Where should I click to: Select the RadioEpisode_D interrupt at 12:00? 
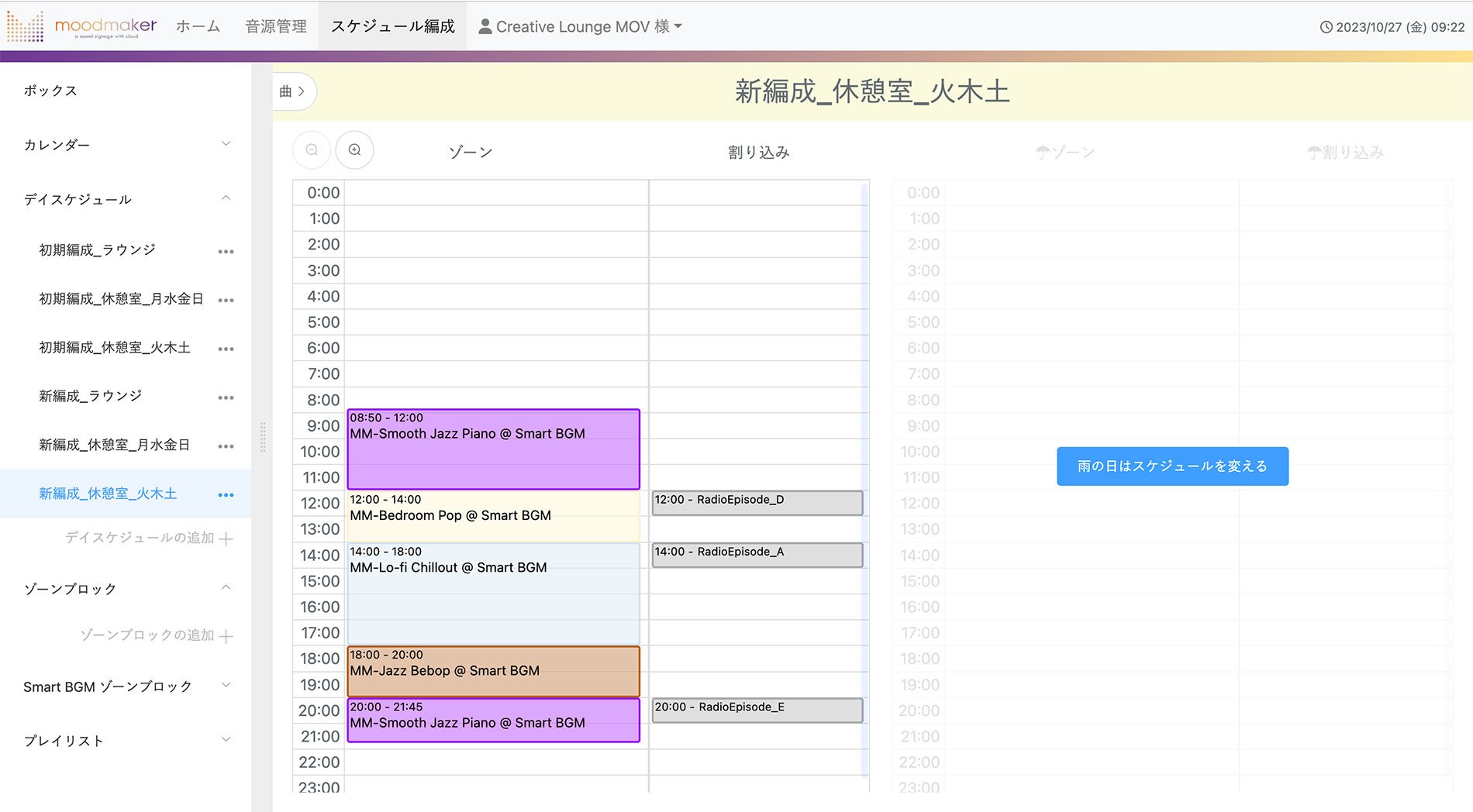[x=757, y=502]
